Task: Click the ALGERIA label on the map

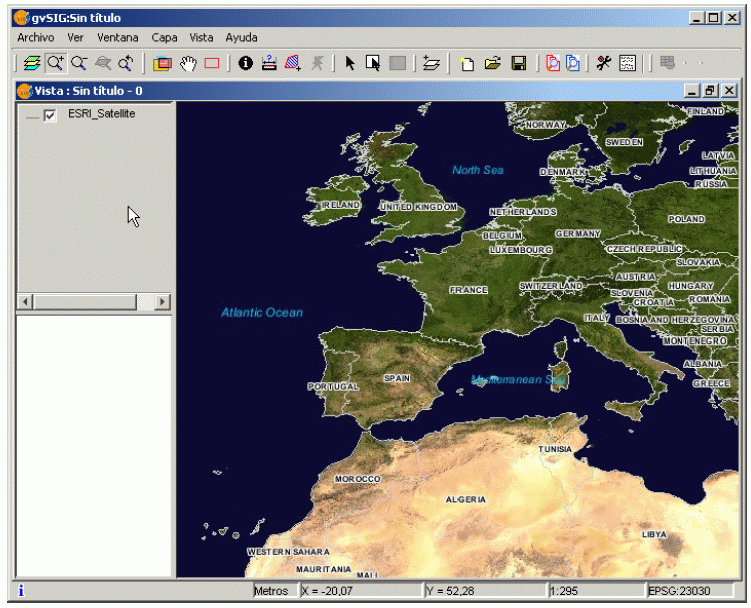Action: pos(466,499)
